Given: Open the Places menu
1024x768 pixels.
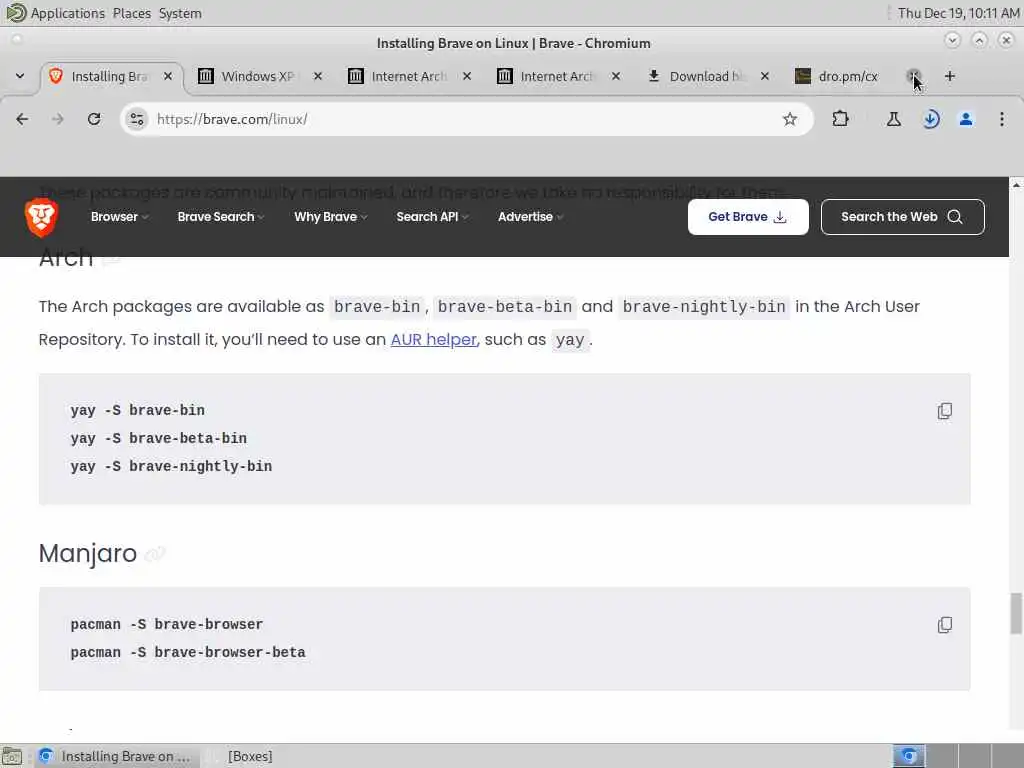Looking at the screenshot, I should tap(131, 13).
